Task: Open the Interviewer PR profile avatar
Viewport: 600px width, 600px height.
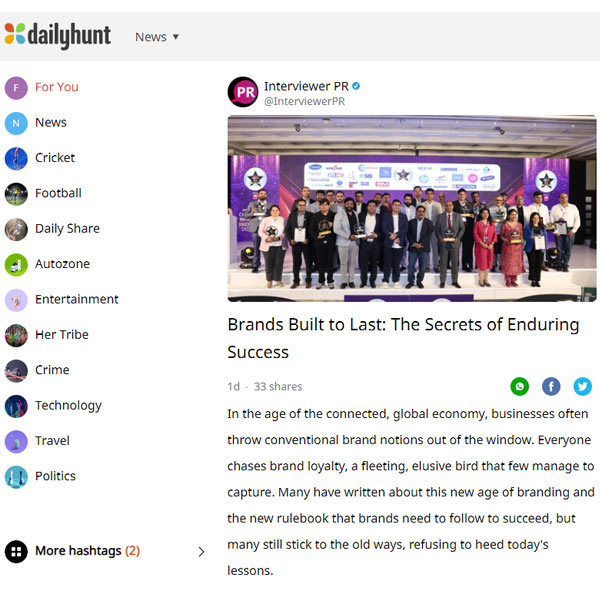Action: click(x=243, y=92)
